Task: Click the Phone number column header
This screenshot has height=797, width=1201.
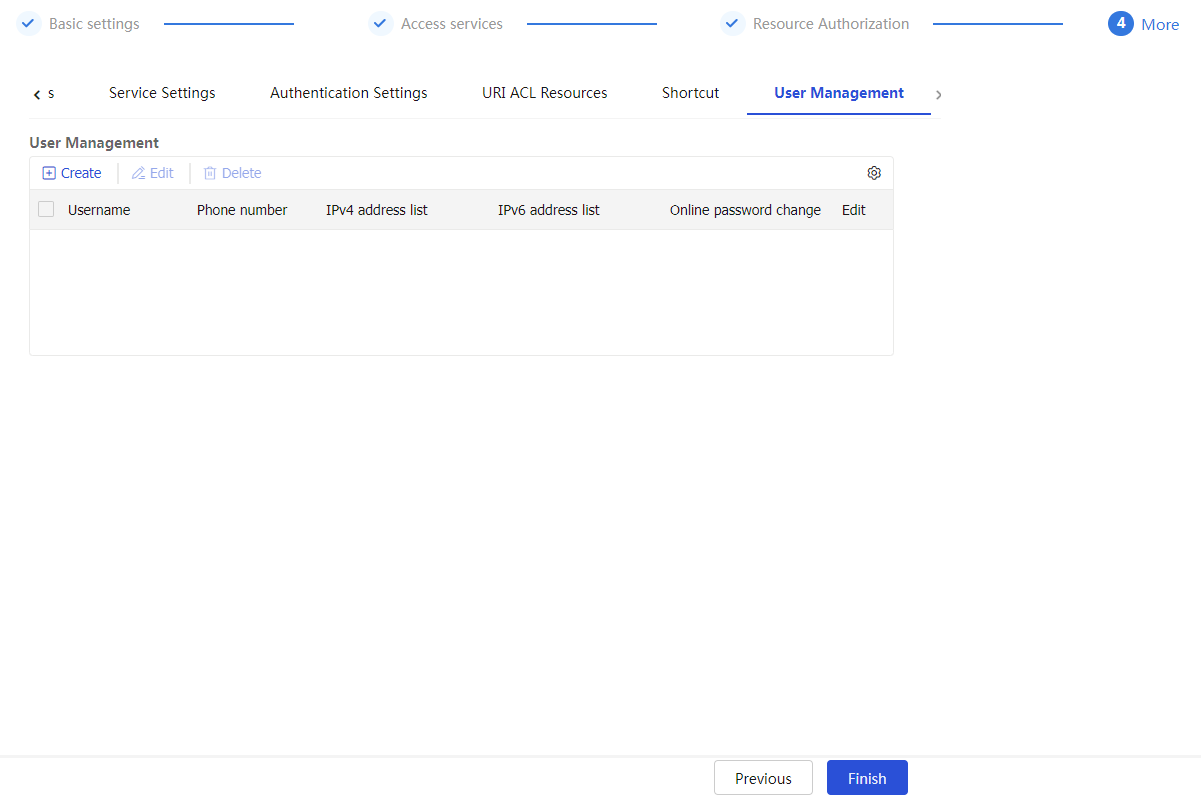Action: 242,210
